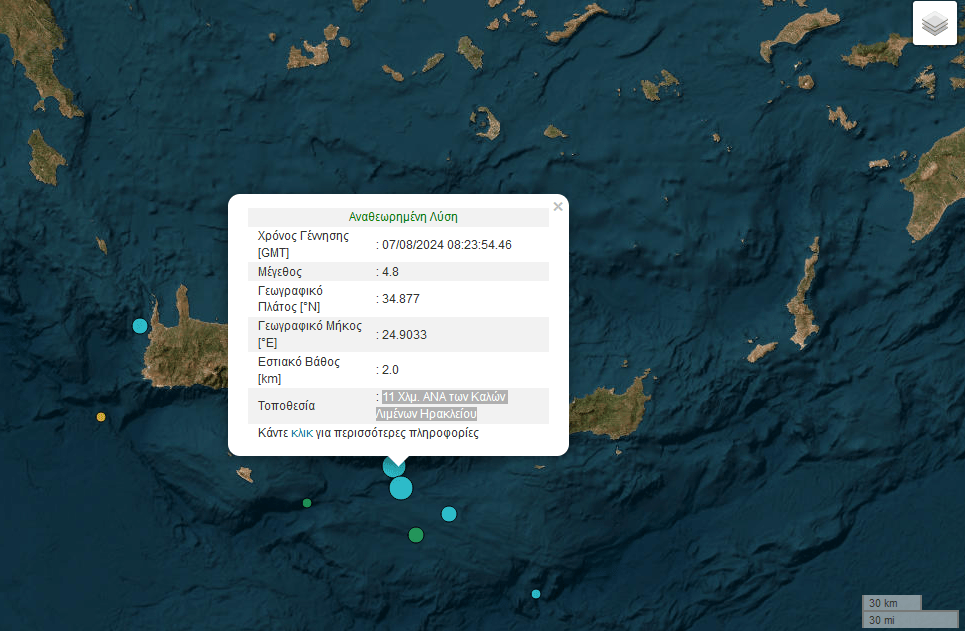The height and width of the screenshot is (631, 965).
Task: Choose the large green earthquake marker
Action: 416,535
